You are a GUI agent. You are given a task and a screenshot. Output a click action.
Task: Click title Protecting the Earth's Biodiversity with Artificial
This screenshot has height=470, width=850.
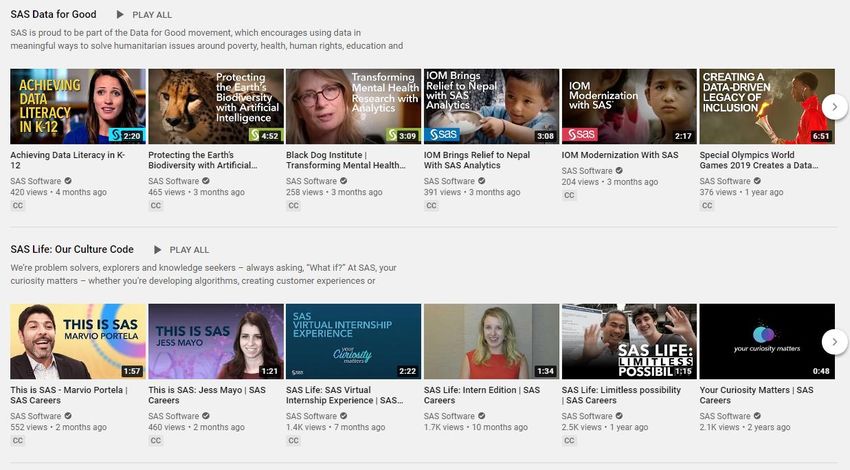point(203,160)
